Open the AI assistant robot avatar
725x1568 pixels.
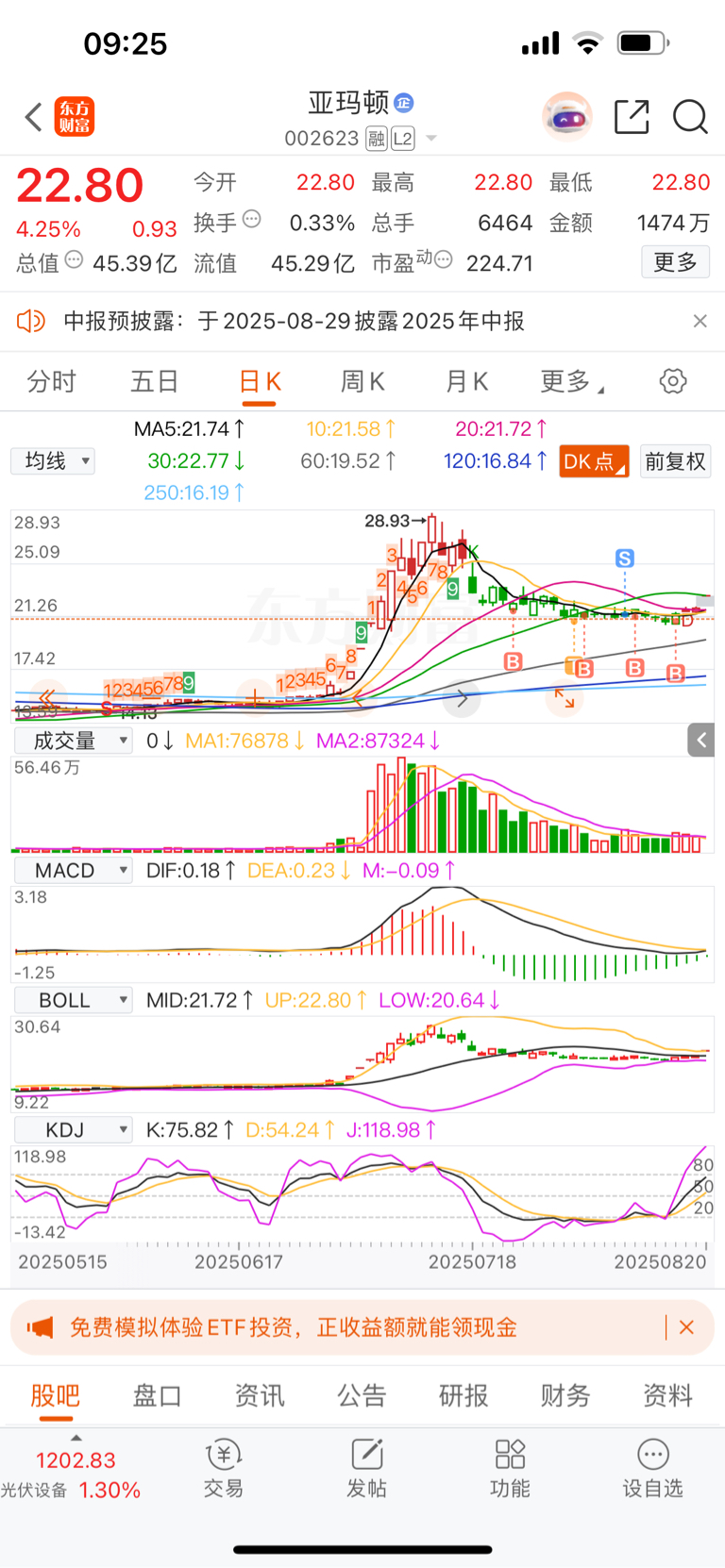(567, 117)
